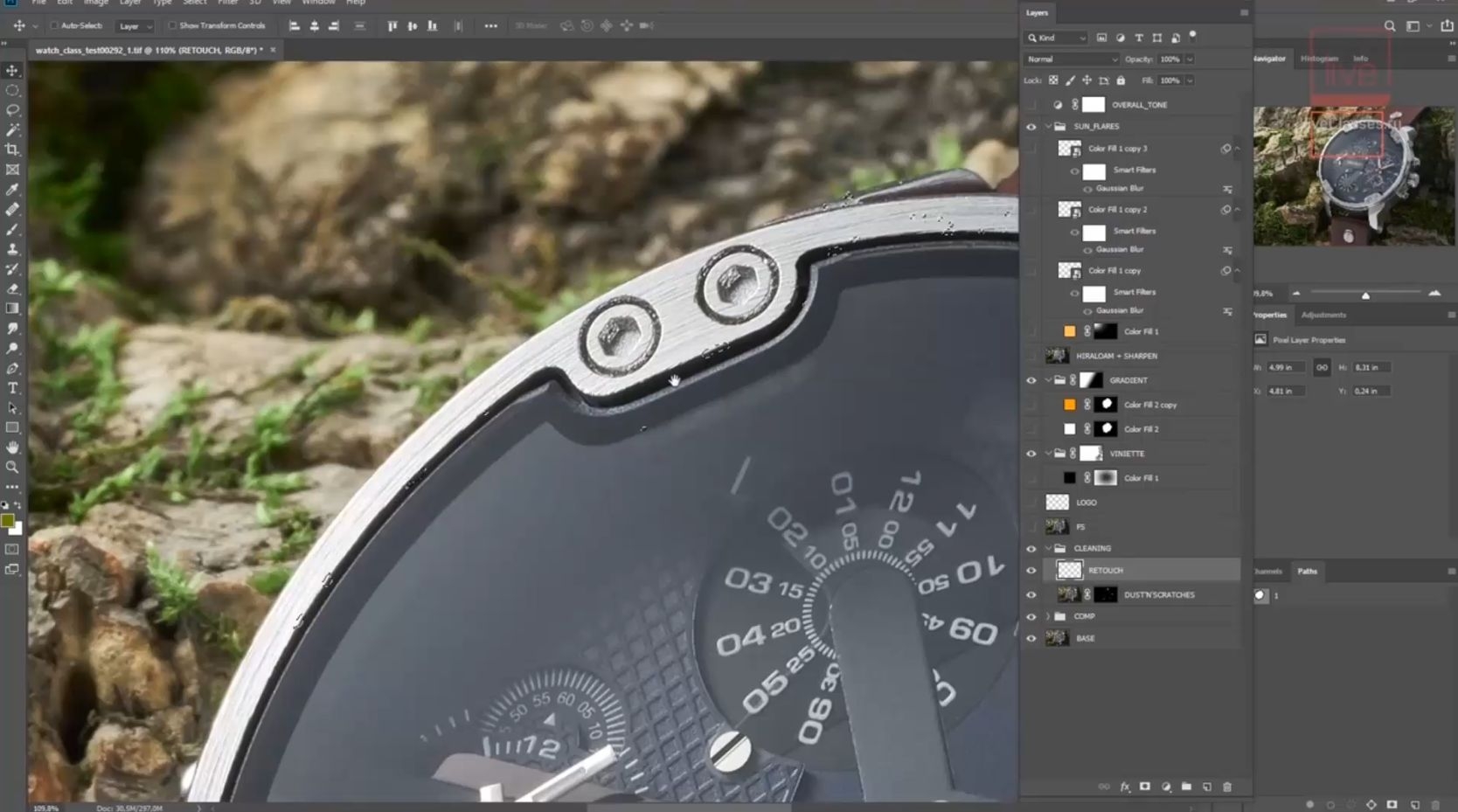
Task: Hide the GRADIENT group
Action: click(x=1031, y=380)
